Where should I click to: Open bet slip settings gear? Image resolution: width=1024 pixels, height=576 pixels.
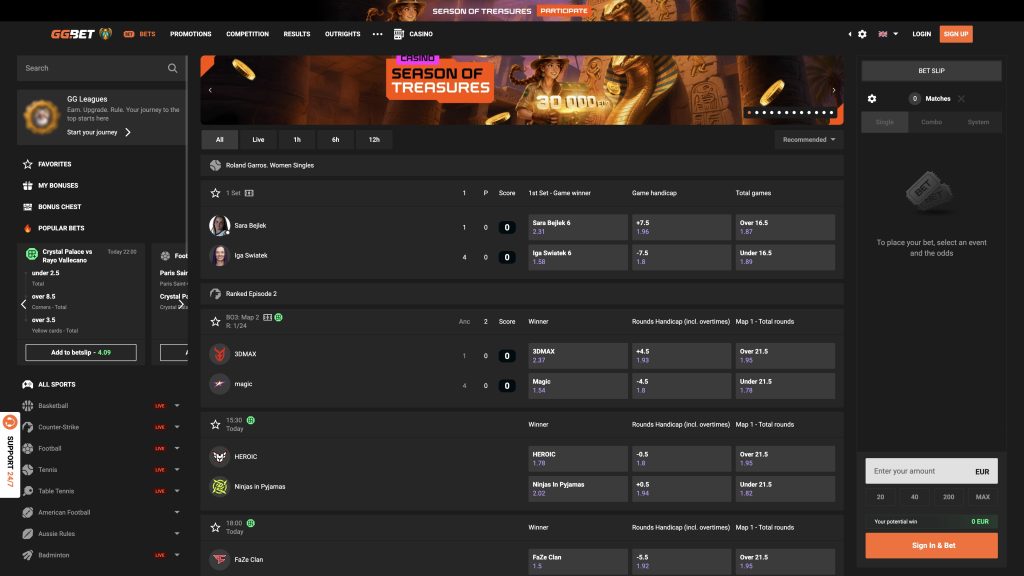[872, 99]
